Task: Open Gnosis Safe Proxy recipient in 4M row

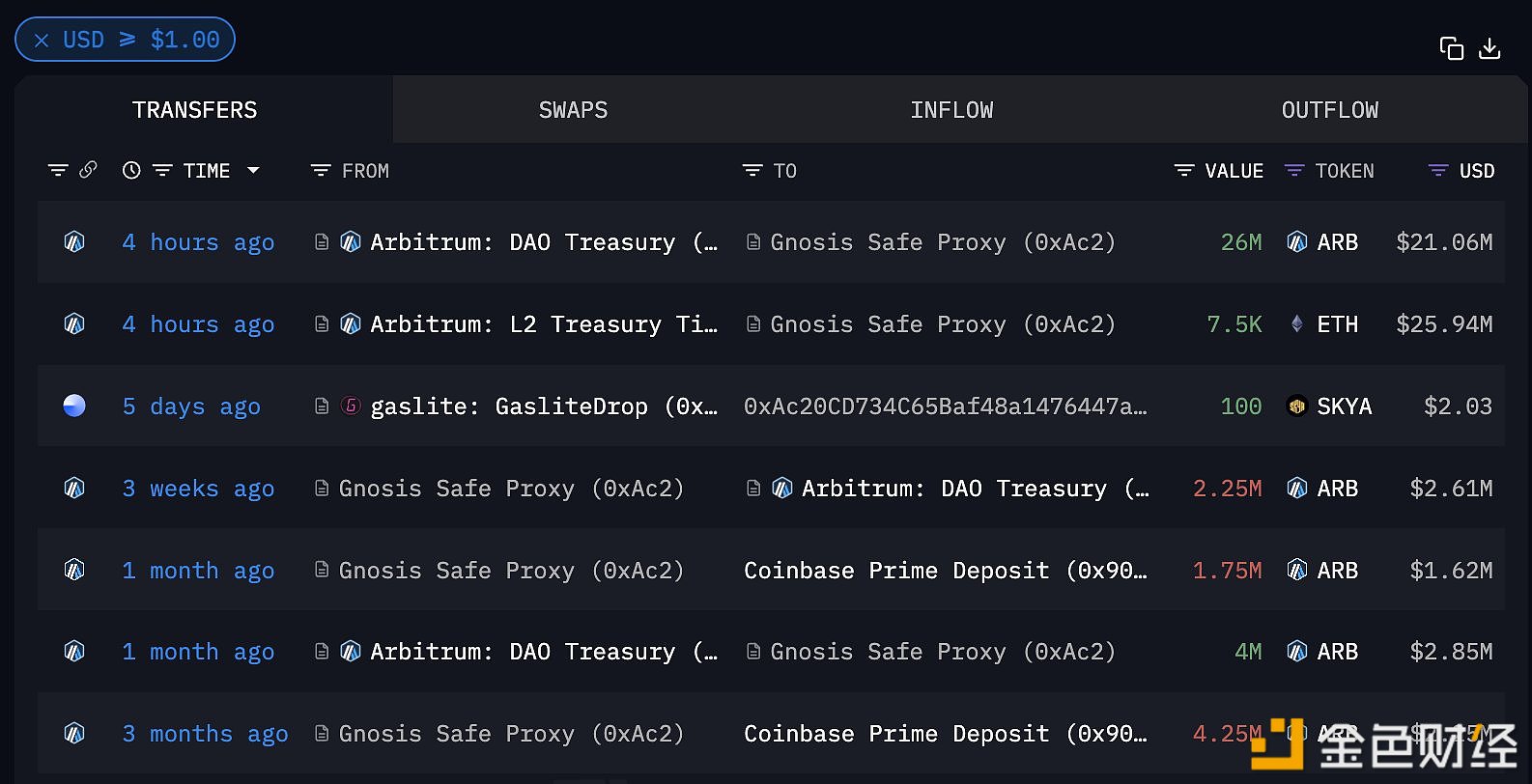Action: pos(943,652)
